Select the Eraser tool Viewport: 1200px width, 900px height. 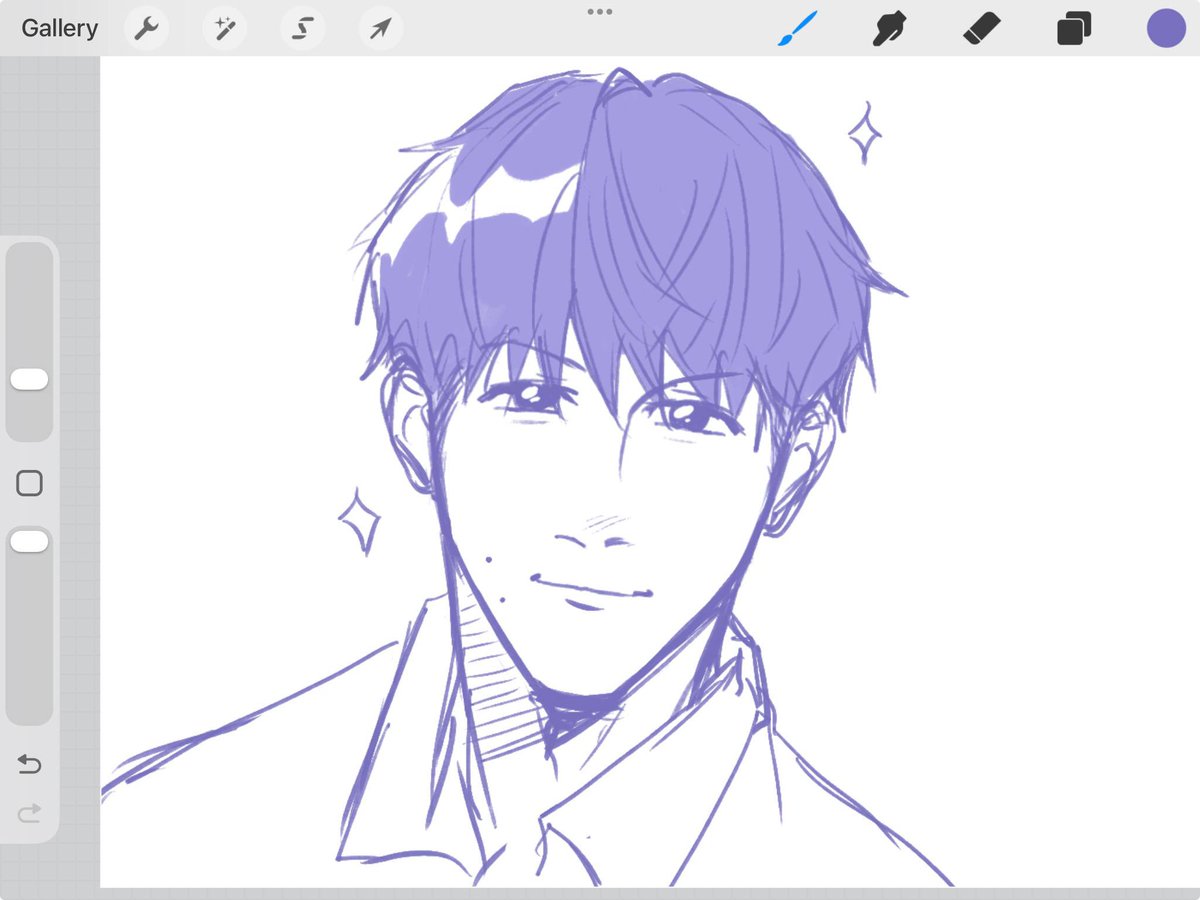981,28
